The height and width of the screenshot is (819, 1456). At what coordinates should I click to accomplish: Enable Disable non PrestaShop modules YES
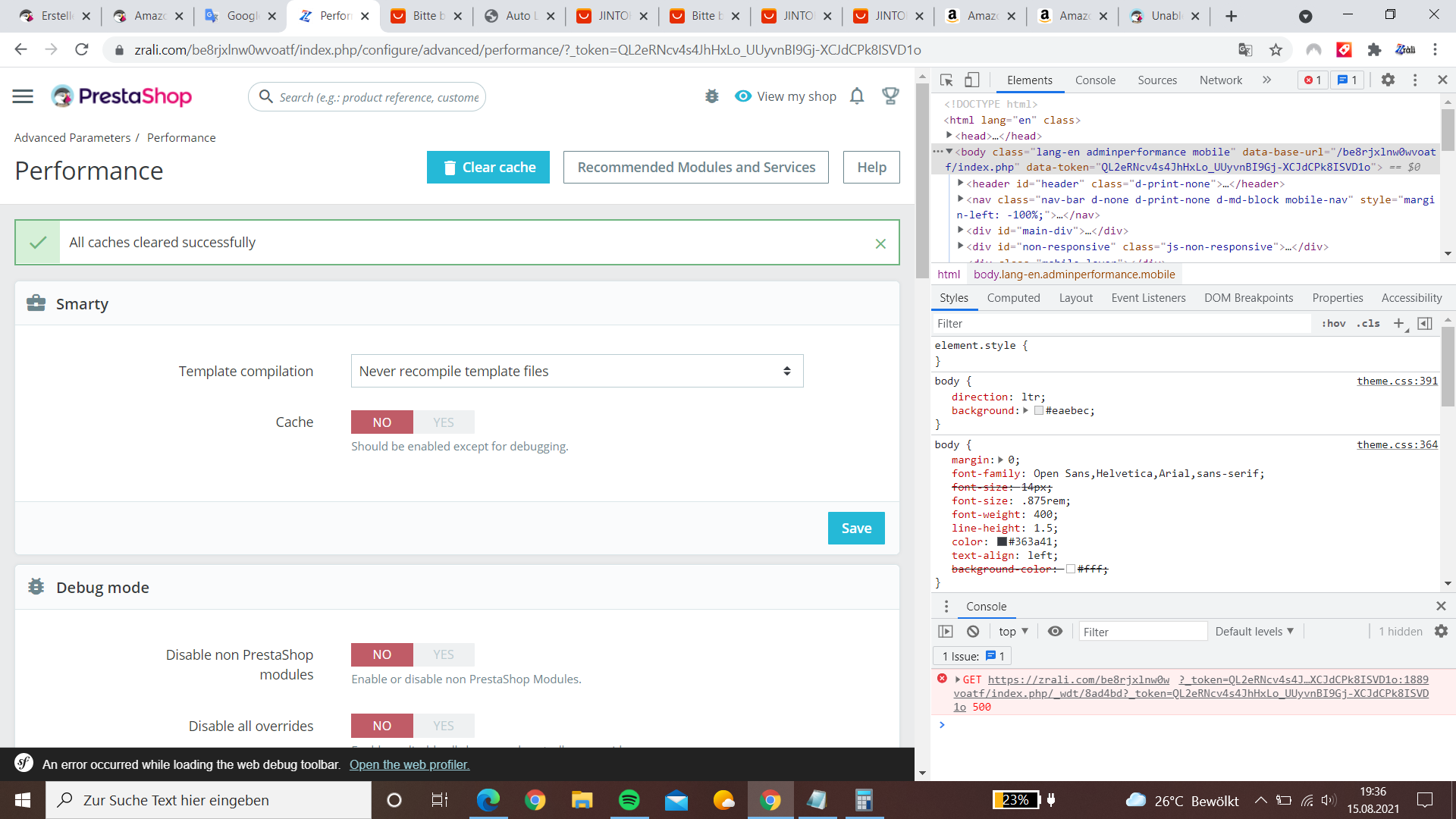tap(444, 654)
